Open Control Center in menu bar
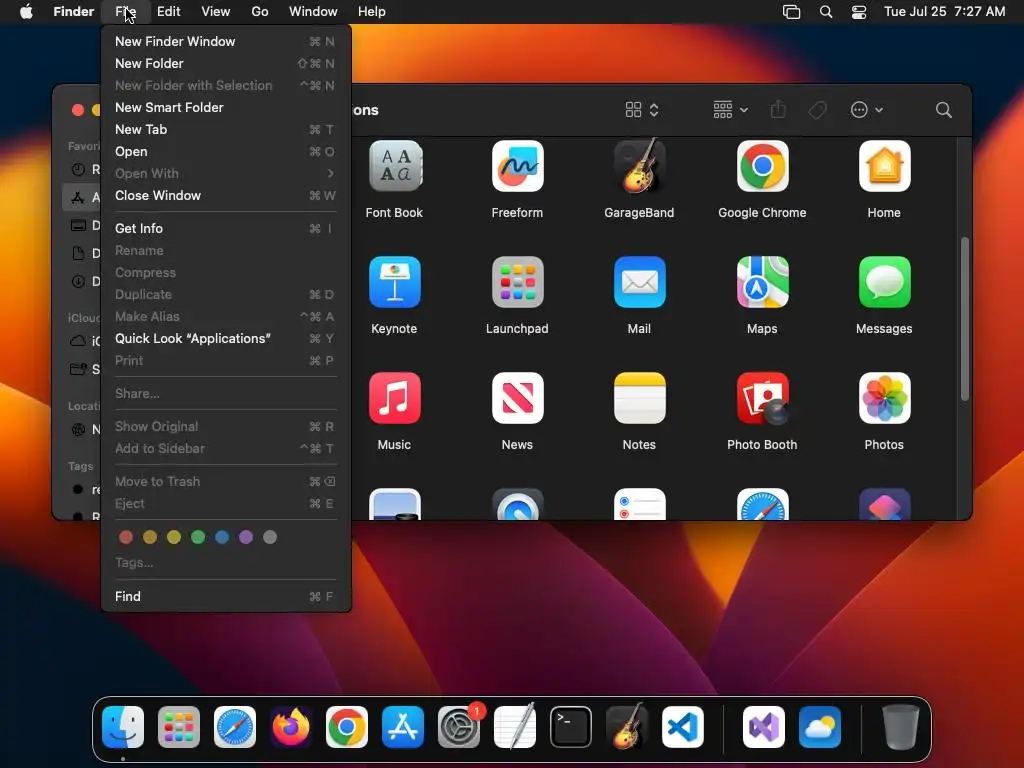 (x=859, y=12)
